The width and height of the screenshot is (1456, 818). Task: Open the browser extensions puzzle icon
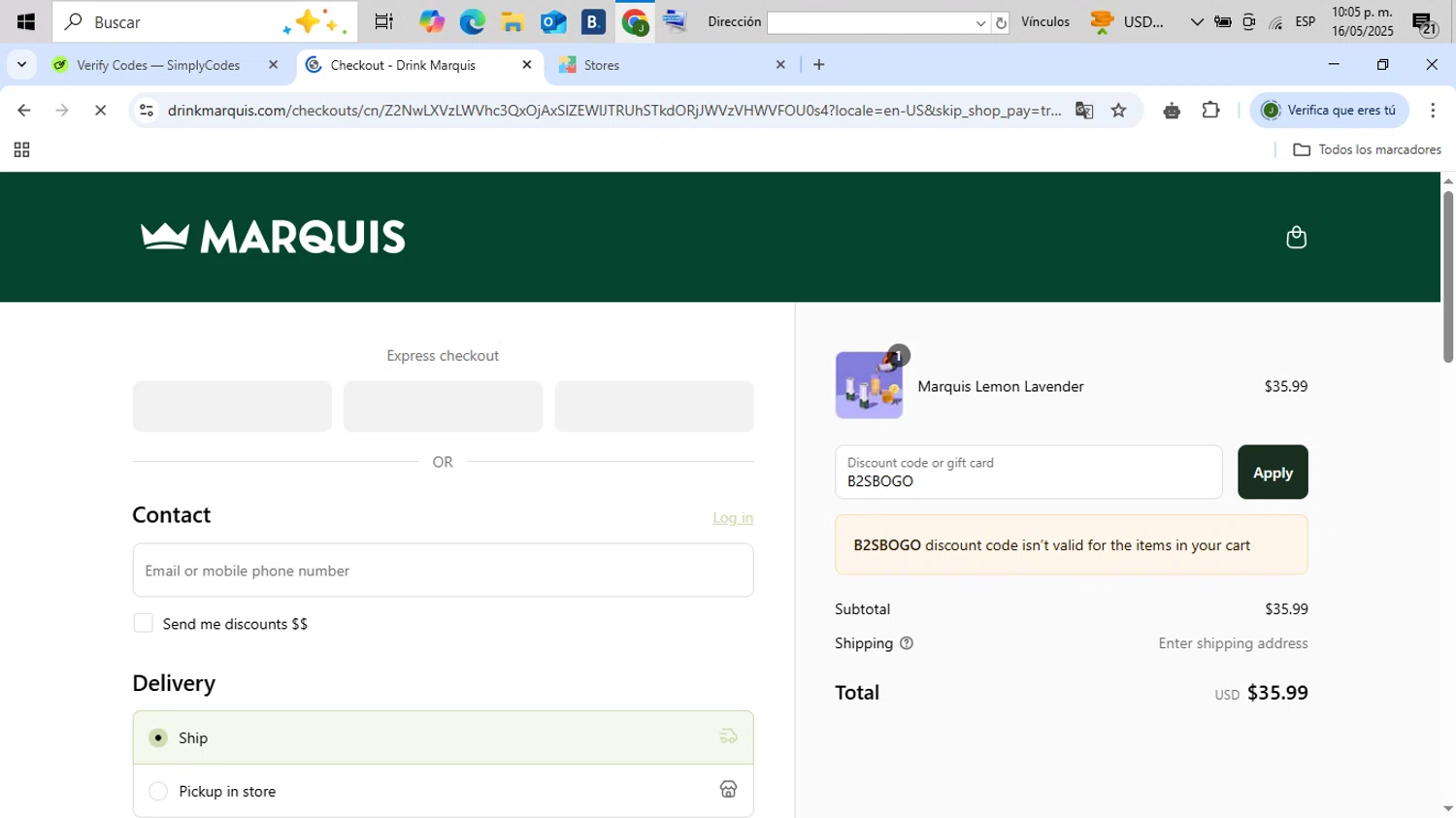(1210, 111)
